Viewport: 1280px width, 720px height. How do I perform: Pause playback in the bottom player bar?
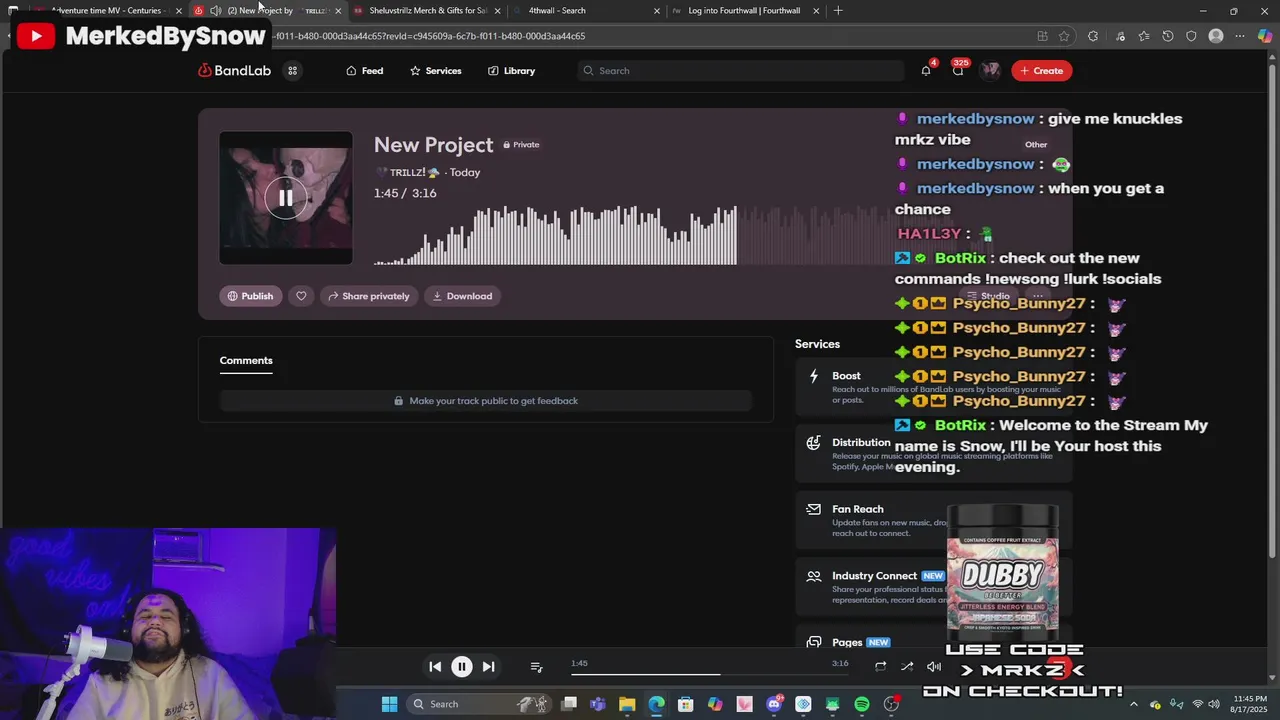pos(462,667)
